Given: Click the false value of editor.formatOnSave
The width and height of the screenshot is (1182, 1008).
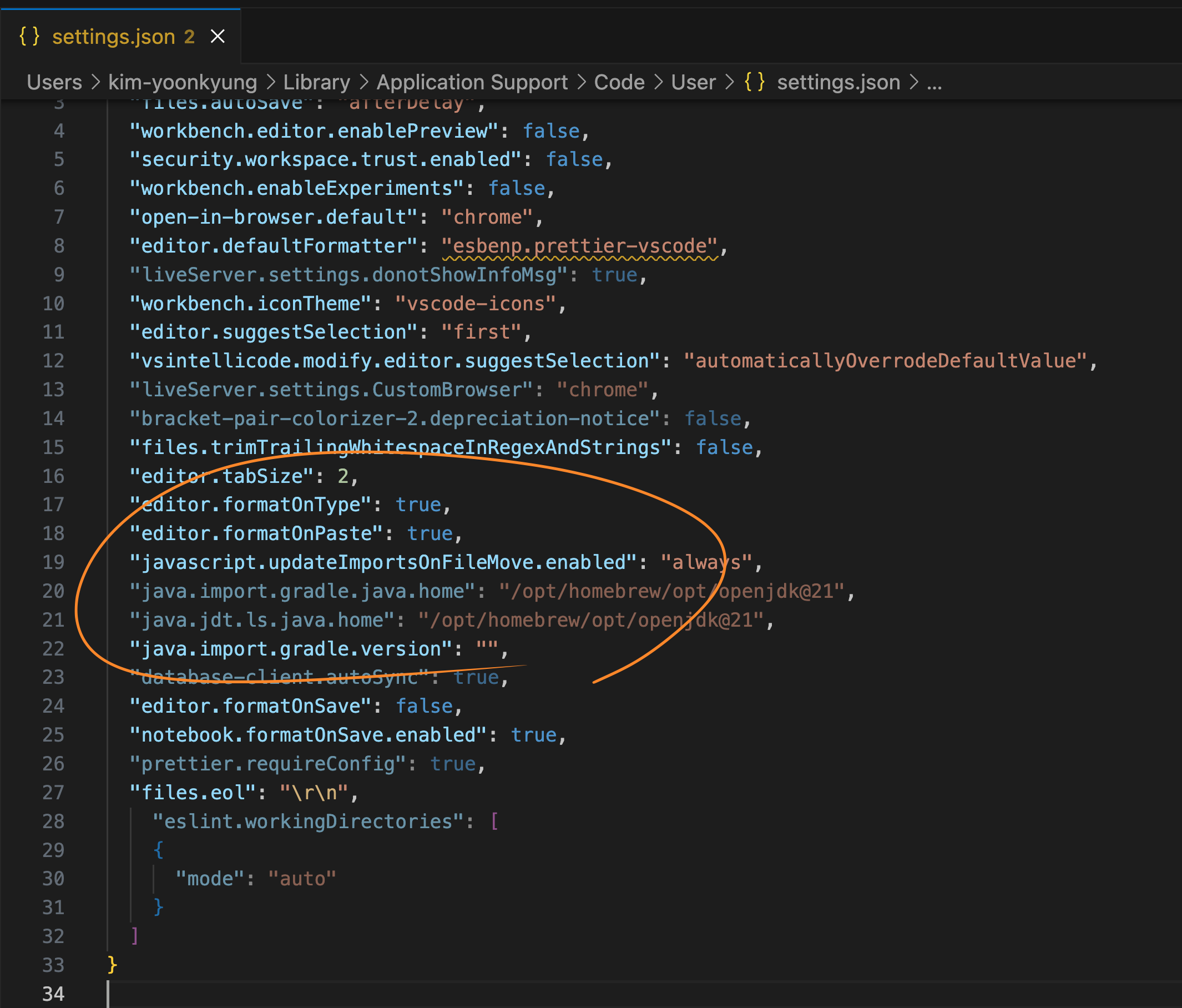Looking at the screenshot, I should point(425,706).
